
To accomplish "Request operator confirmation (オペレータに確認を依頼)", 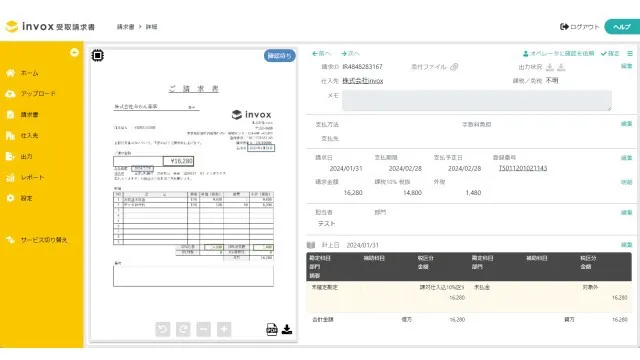I will click(558, 53).
